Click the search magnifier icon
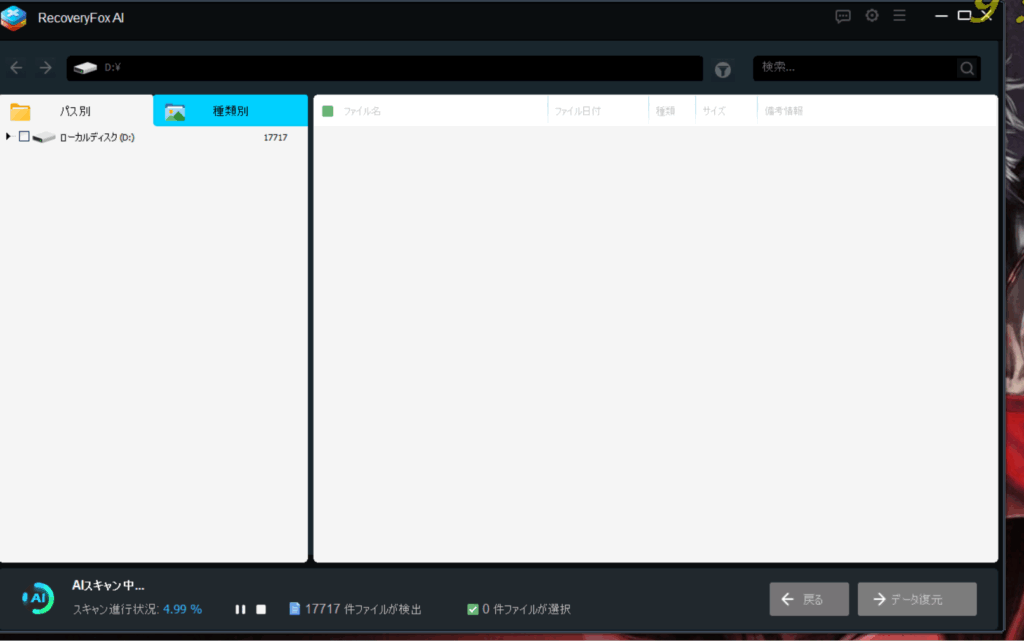Viewport: 1024px width, 641px height. 967,68
